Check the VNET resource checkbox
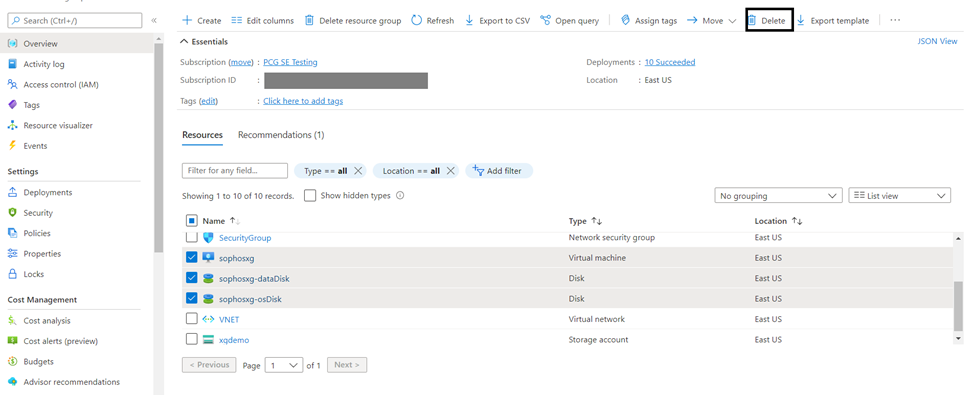The height and width of the screenshot is (395, 975). [x=192, y=318]
